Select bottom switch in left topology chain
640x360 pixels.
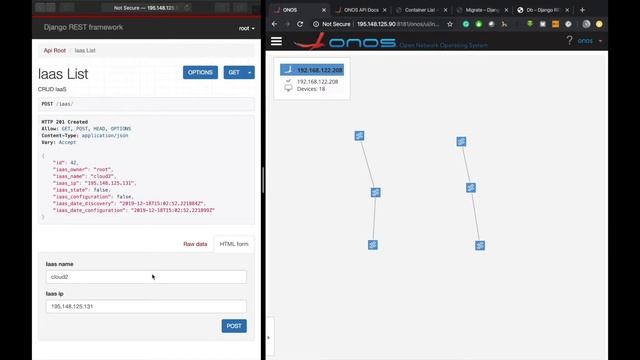tap(373, 244)
